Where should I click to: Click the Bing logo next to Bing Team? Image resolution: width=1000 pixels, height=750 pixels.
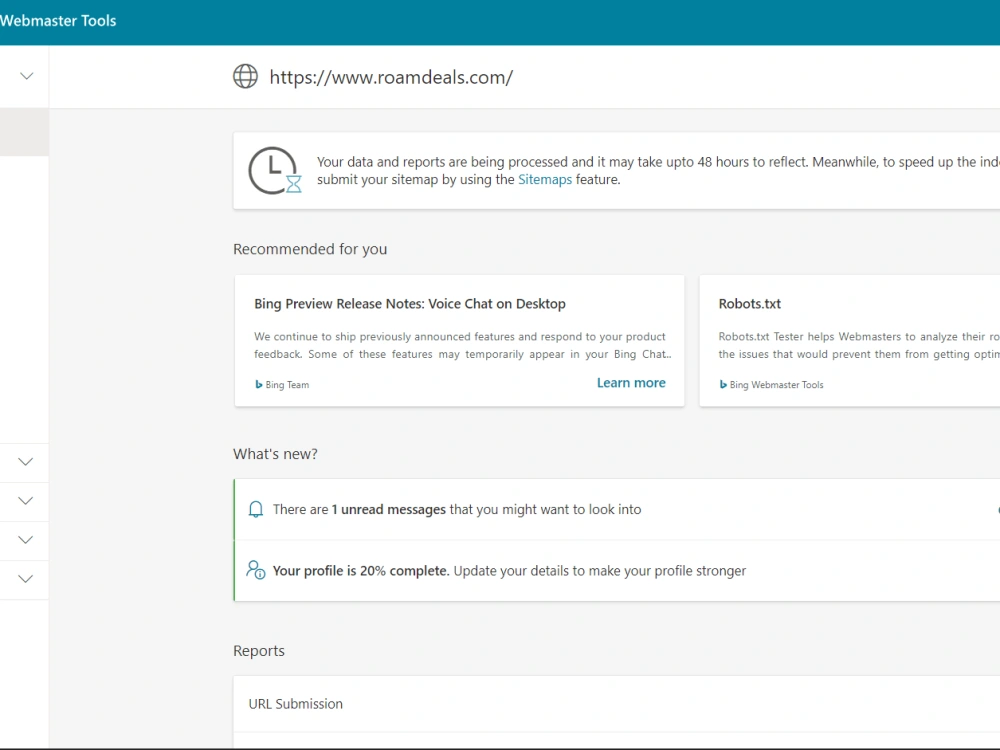tap(258, 385)
